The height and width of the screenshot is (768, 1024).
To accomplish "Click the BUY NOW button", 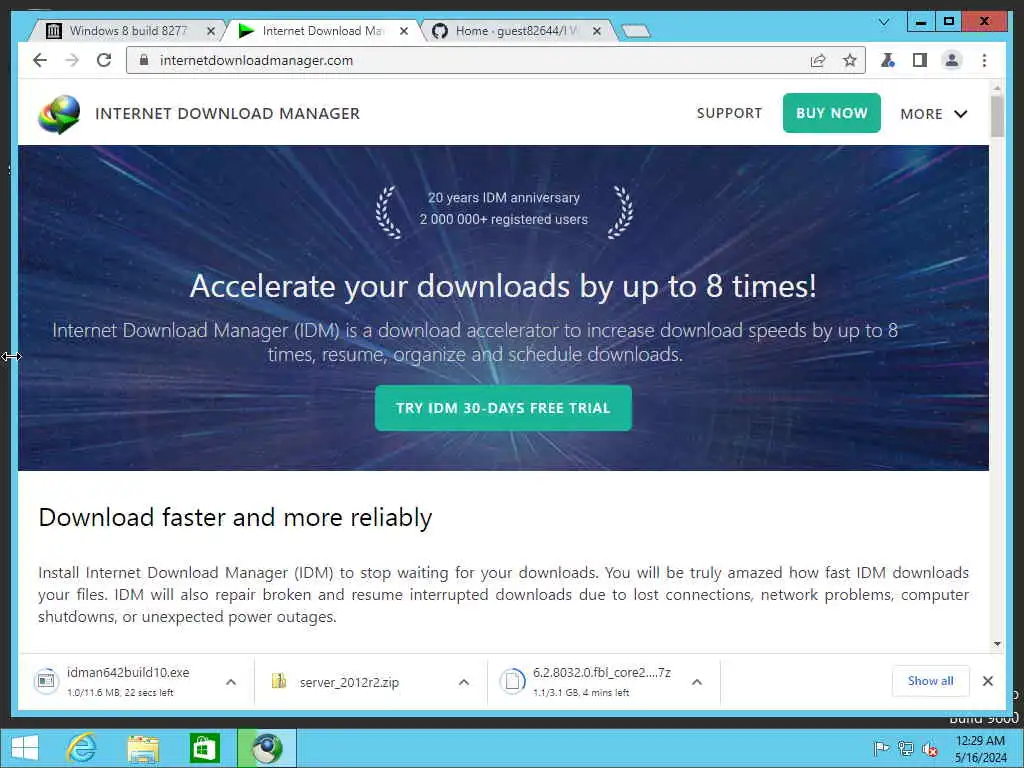I will [831, 113].
